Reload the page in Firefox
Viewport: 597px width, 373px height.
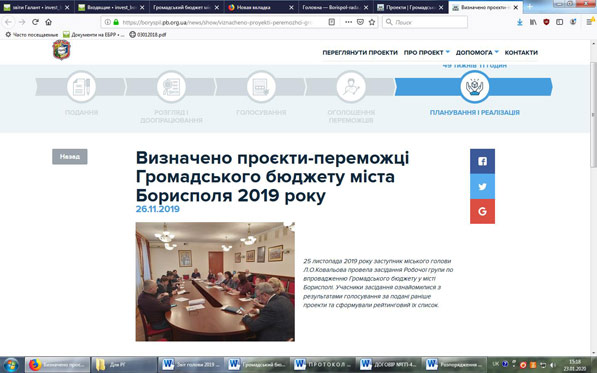coord(35,22)
